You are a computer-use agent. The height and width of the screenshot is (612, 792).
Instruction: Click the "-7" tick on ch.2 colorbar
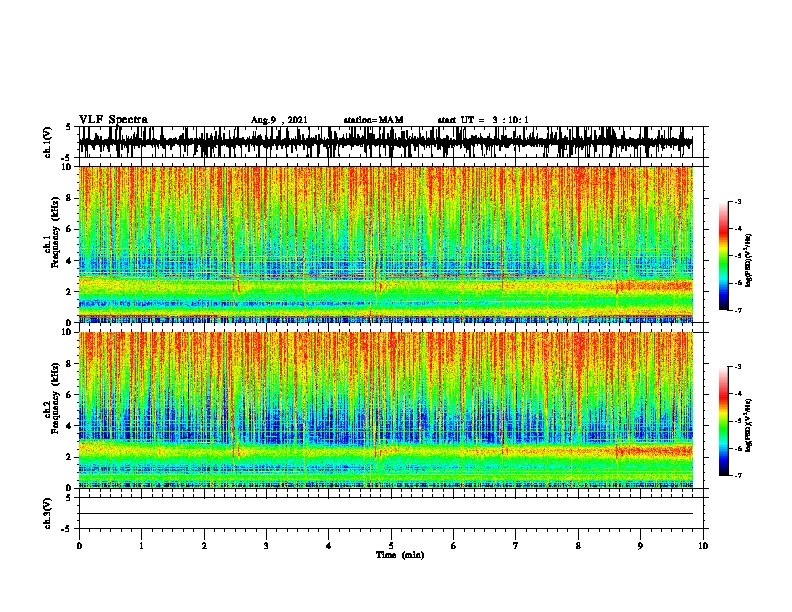pyautogui.click(x=738, y=476)
